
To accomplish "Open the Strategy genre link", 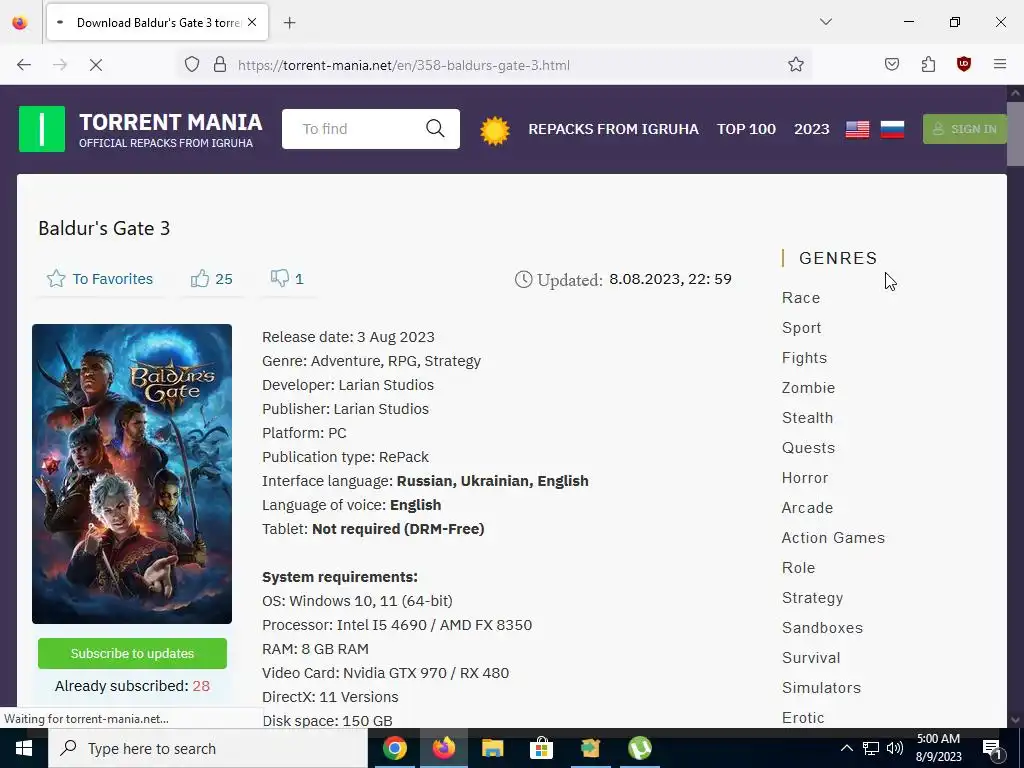I will (812, 598).
